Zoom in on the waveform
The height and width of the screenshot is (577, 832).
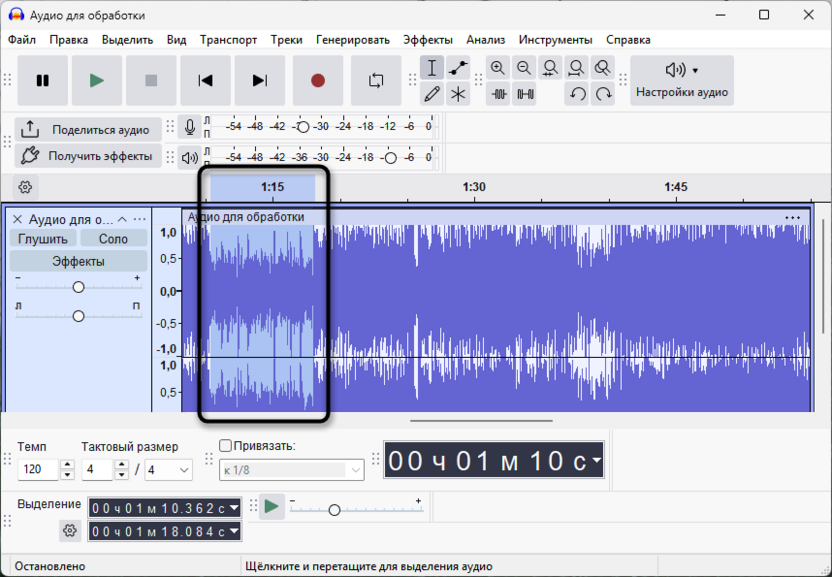point(497,67)
